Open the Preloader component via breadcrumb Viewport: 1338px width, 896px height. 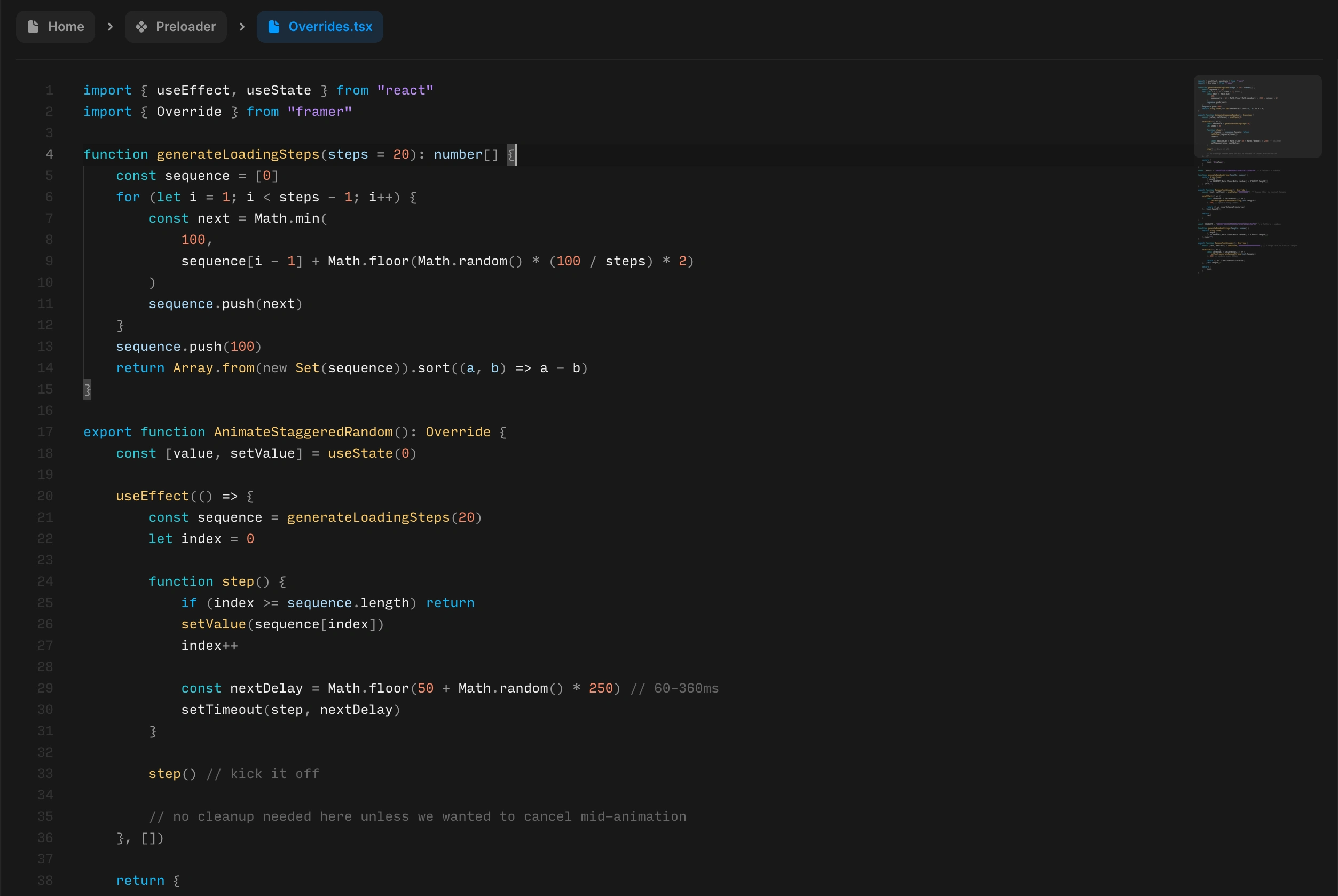point(186,26)
